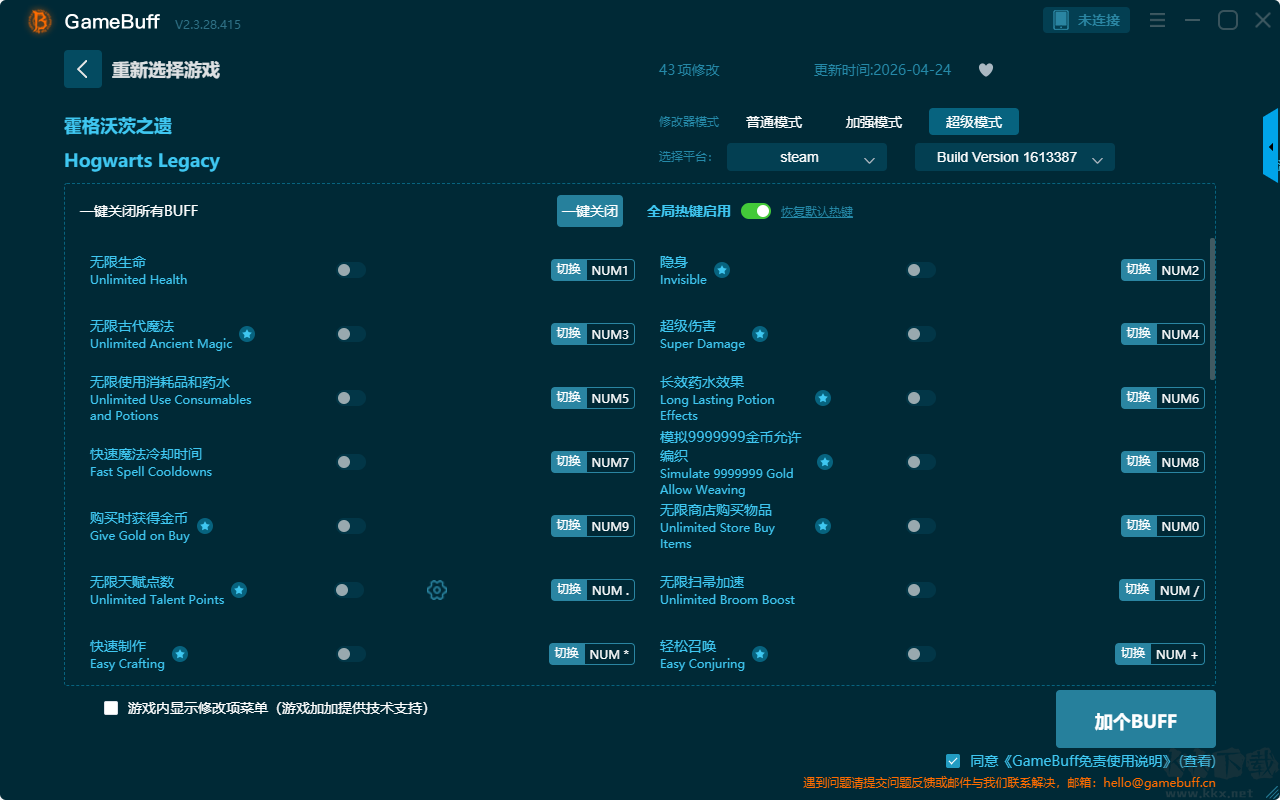Click 未连接 connection button
The image size is (1280, 800).
pyautogui.click(x=1087, y=20)
